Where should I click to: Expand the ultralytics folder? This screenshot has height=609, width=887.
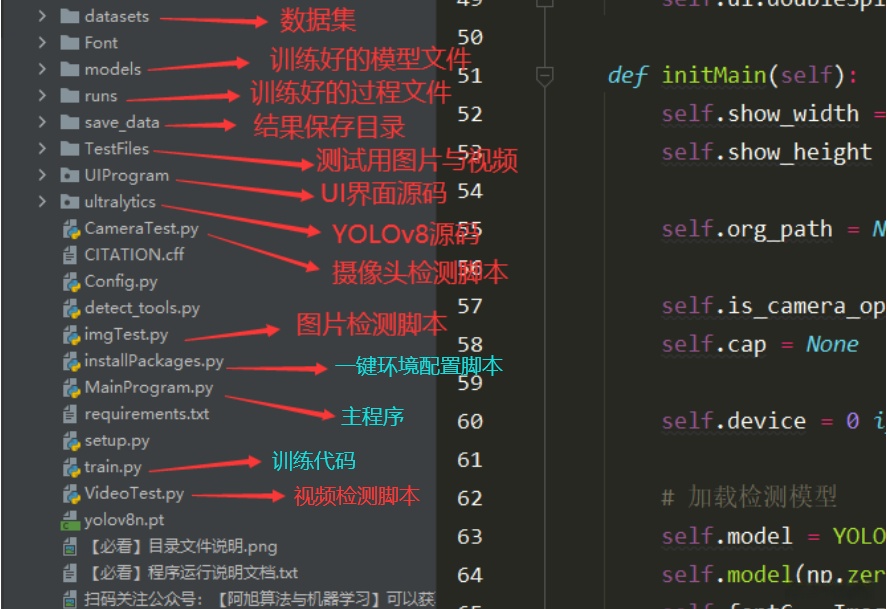pyautogui.click(x=40, y=202)
